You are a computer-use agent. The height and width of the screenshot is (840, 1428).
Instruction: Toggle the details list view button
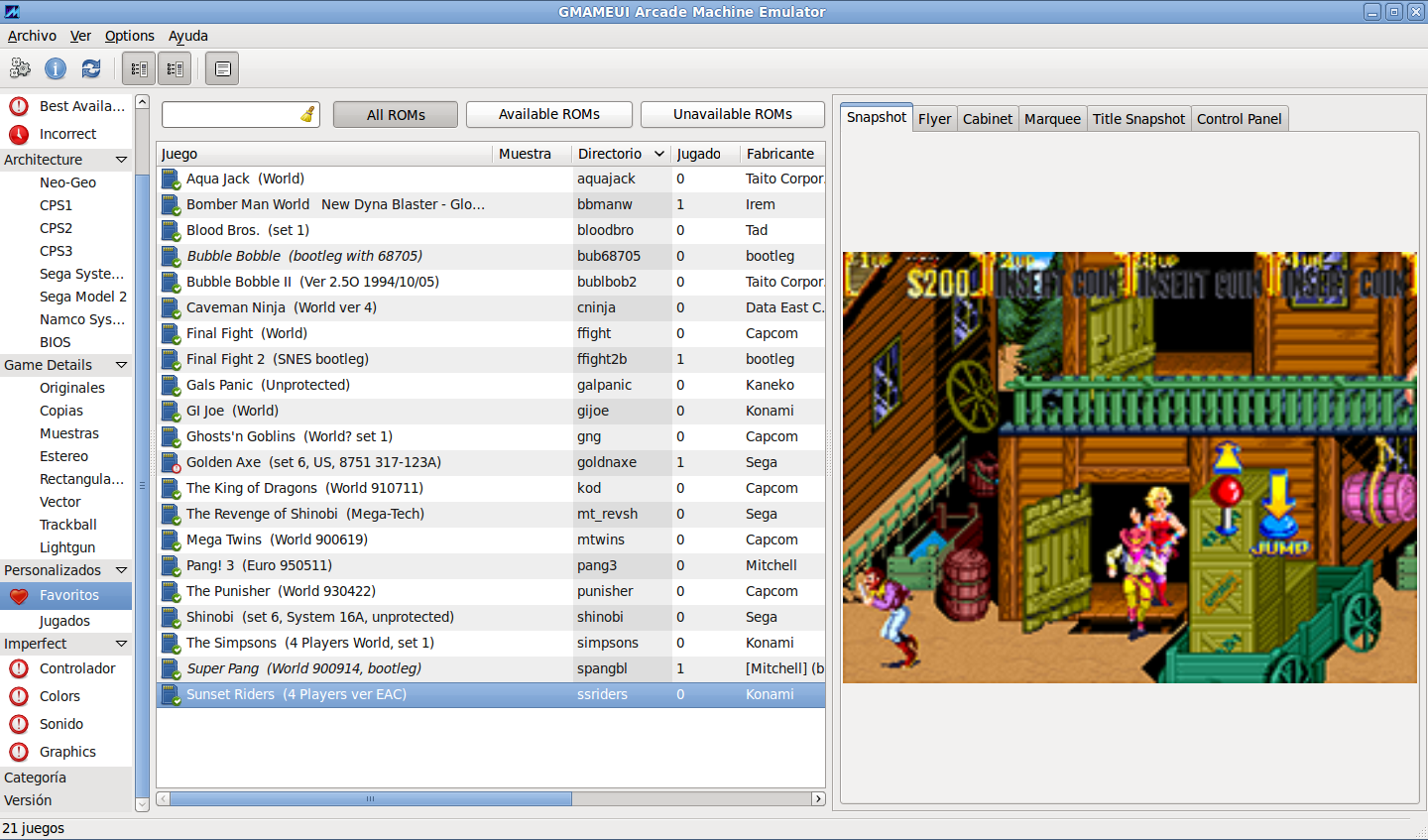point(222,68)
